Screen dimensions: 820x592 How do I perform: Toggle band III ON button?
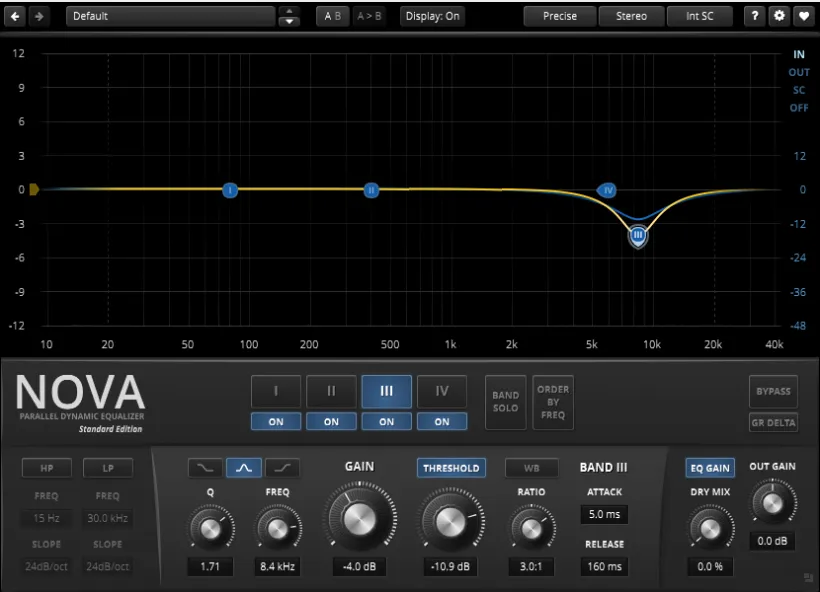(386, 422)
